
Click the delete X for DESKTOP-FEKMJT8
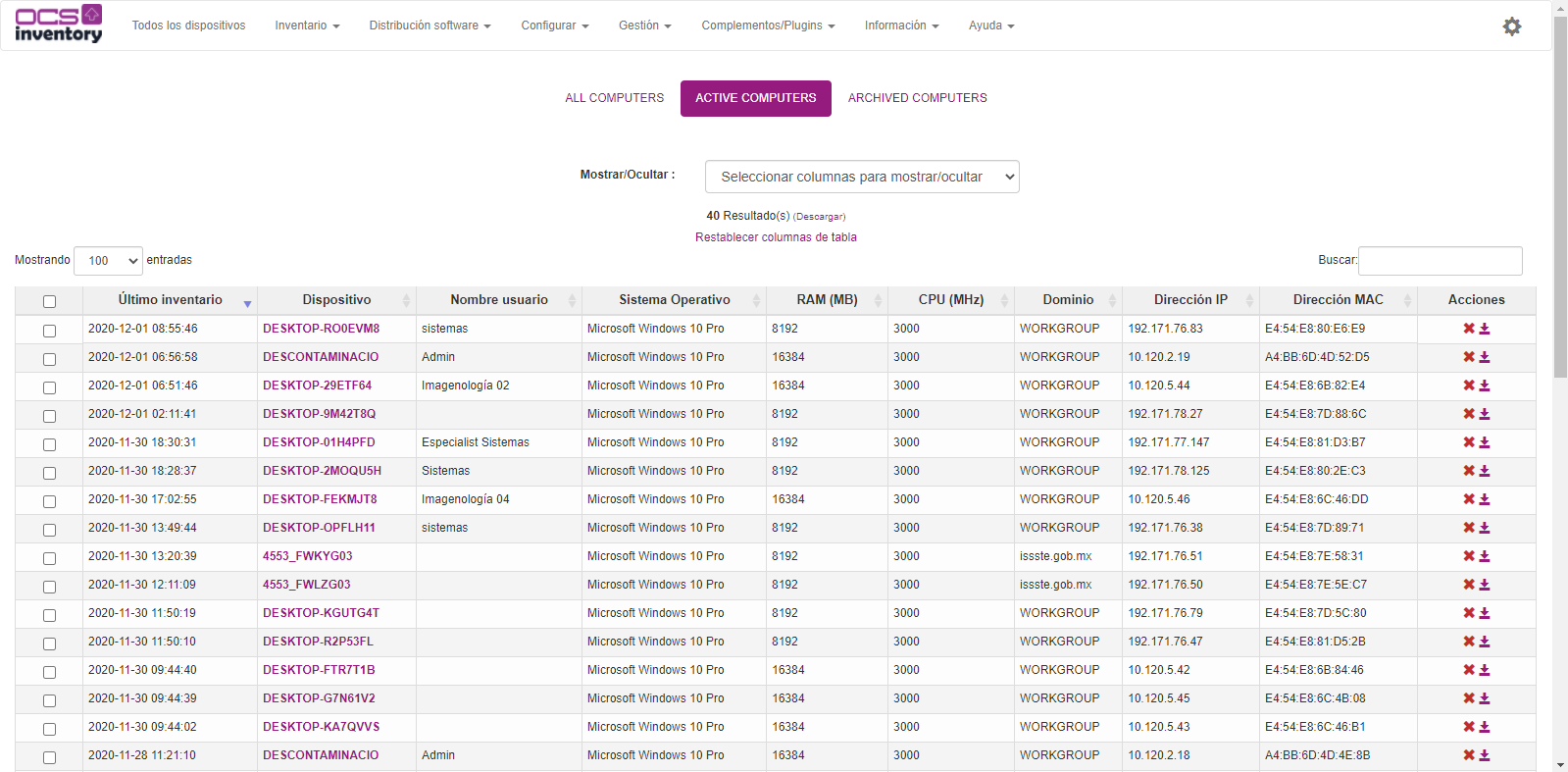[1468, 499]
